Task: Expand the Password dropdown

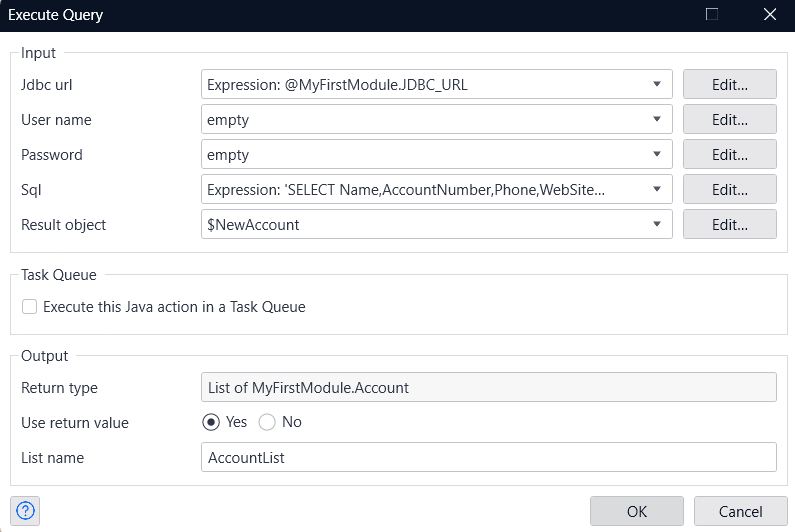Action: click(657, 155)
